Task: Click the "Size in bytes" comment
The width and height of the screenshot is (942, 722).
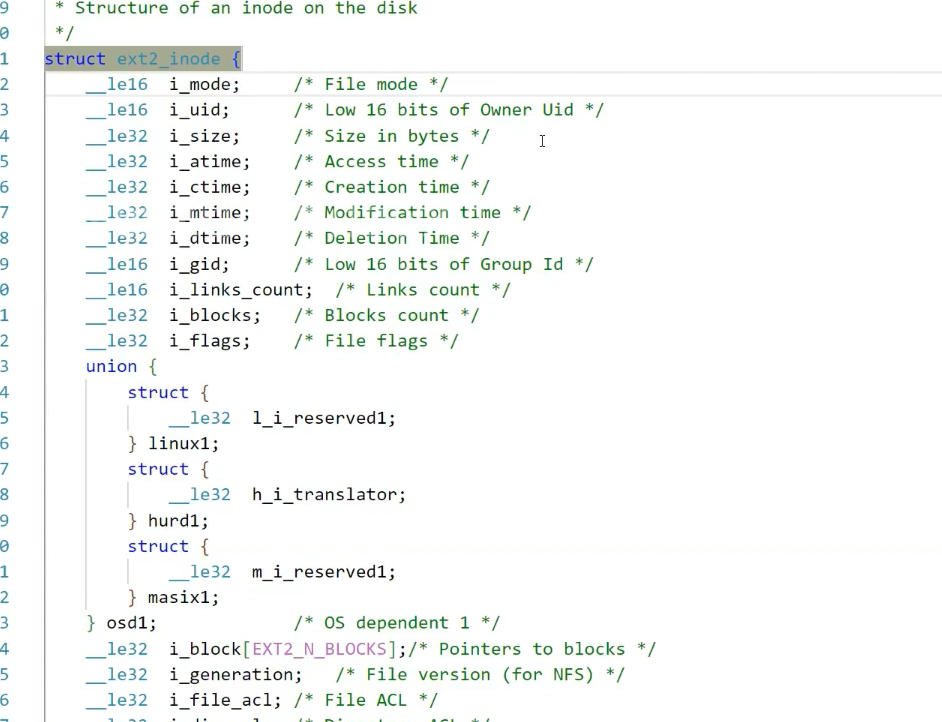Action: pyautogui.click(x=392, y=136)
